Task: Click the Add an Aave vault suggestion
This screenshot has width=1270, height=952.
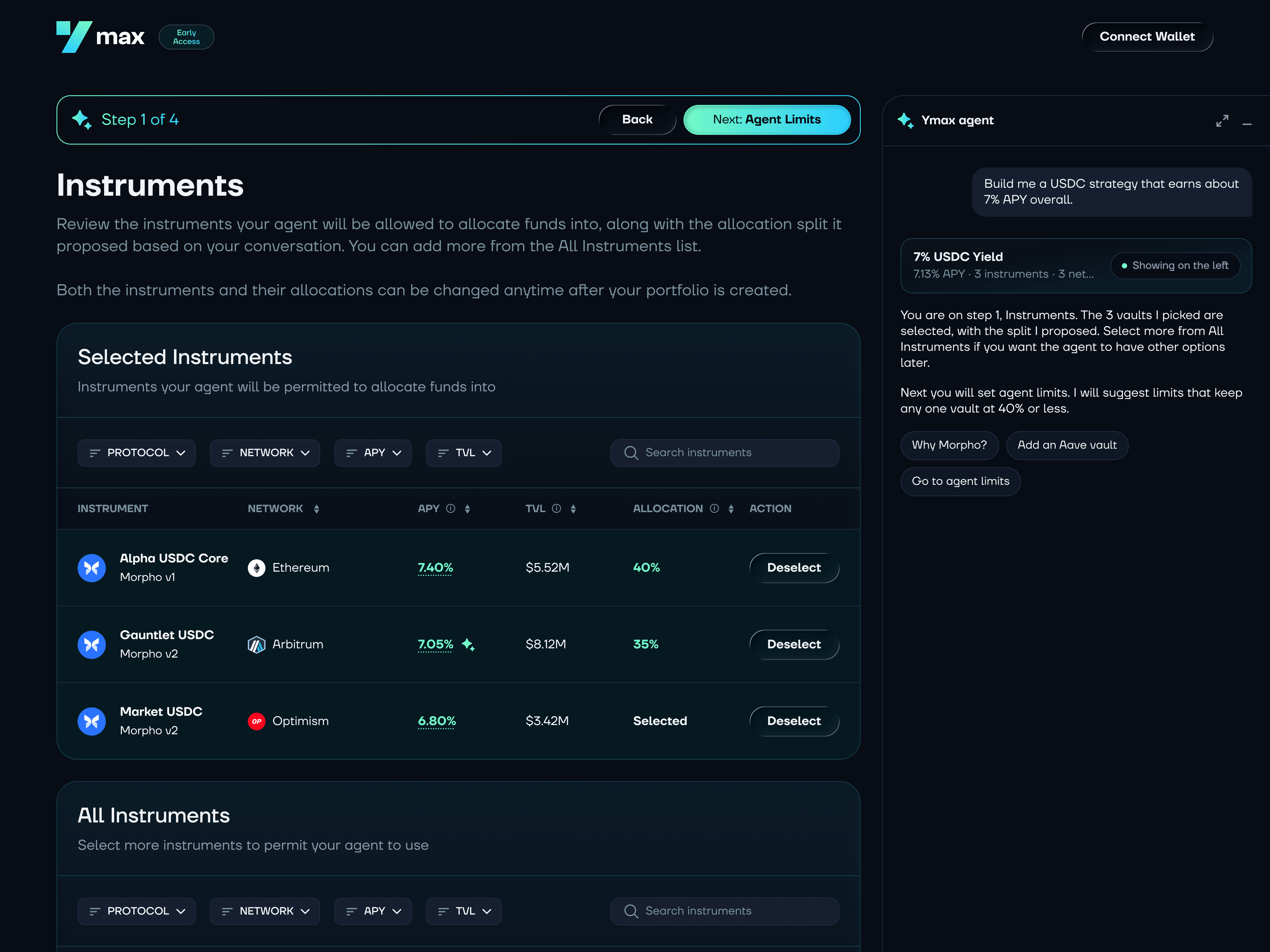Action: [1067, 445]
